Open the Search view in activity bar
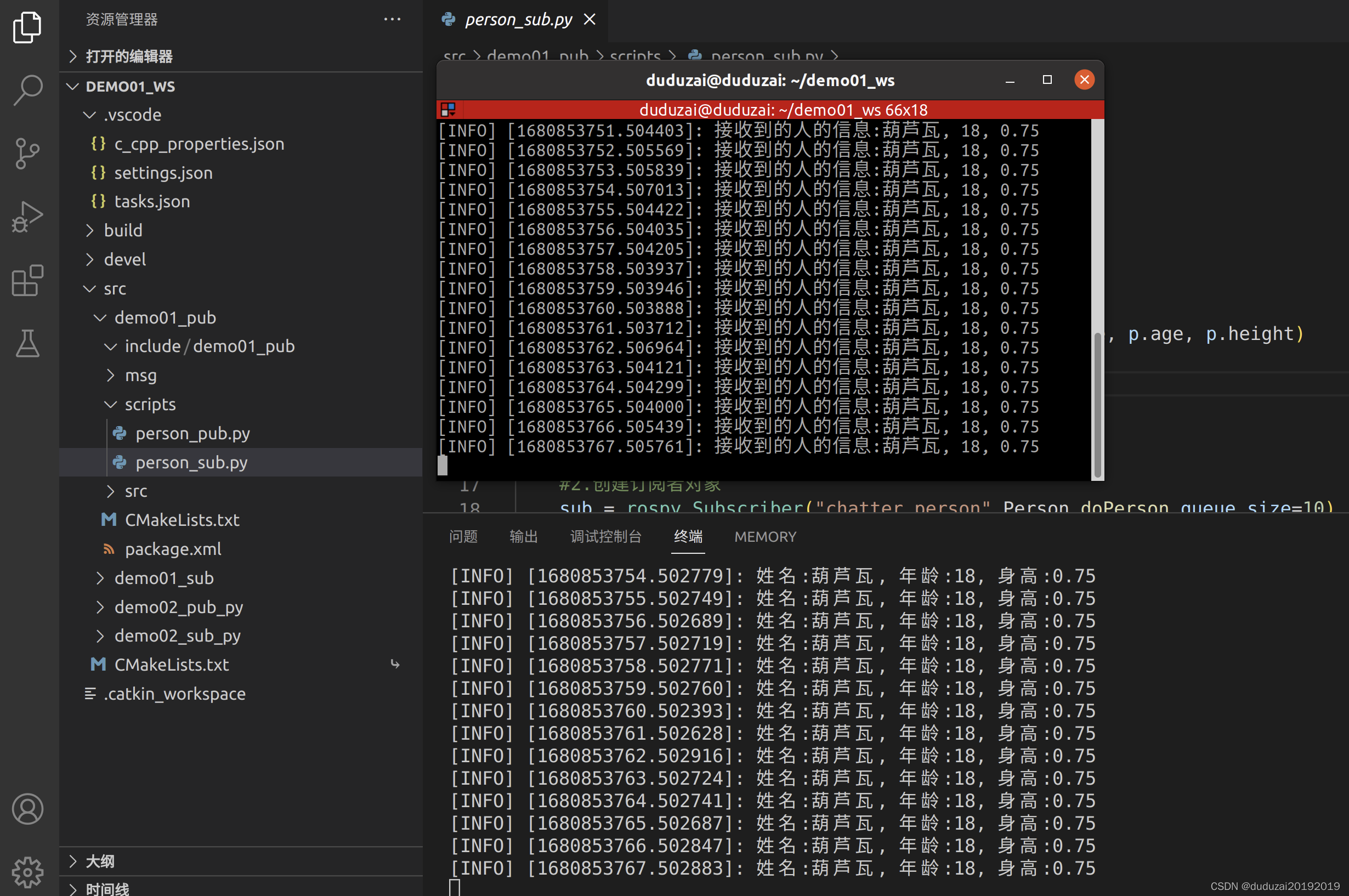This screenshot has height=896, width=1349. [27, 90]
